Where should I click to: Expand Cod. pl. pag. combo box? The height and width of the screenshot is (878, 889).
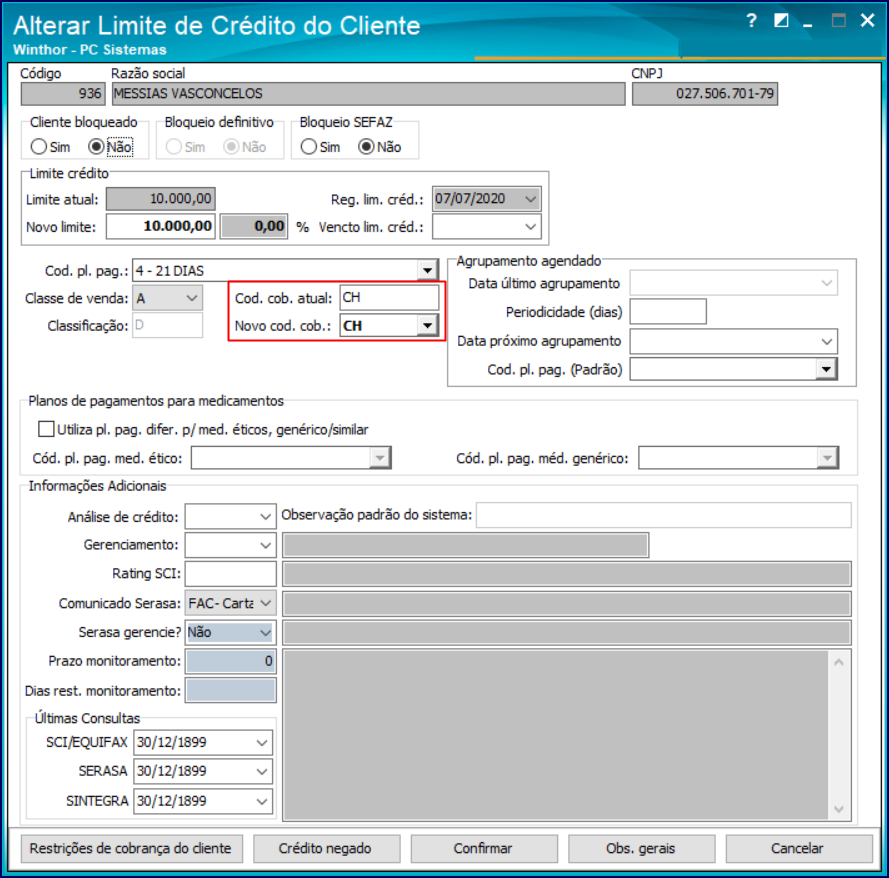pos(427,270)
